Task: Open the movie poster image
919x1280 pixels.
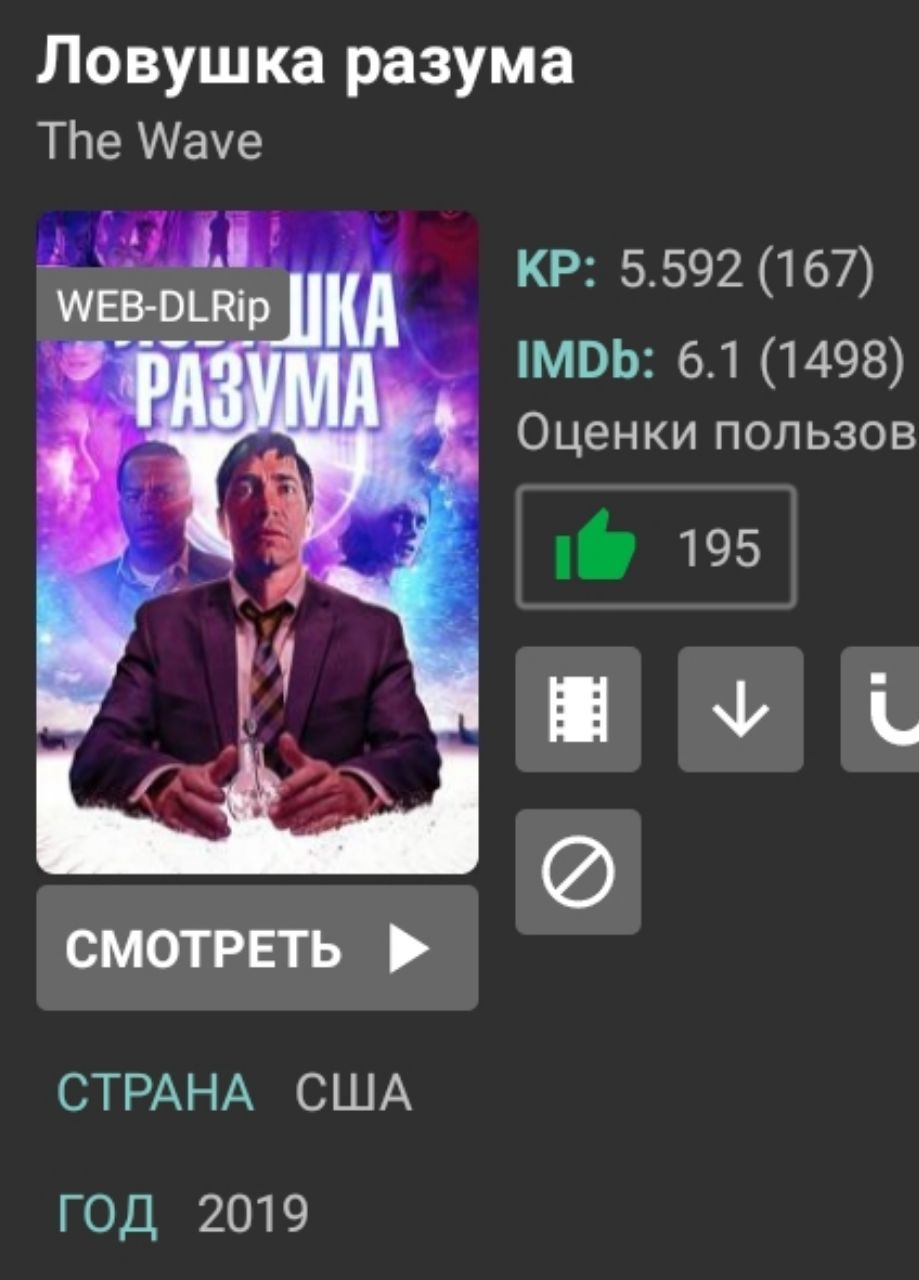Action: point(257,542)
